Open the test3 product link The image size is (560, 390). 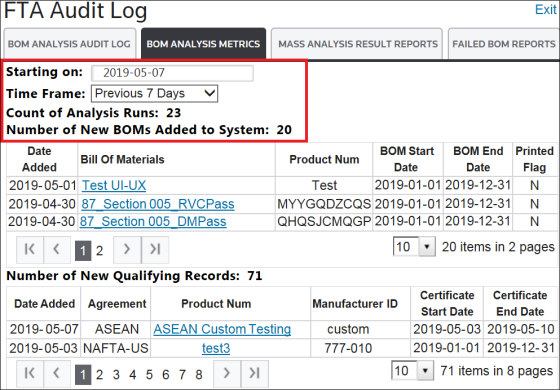(216, 348)
